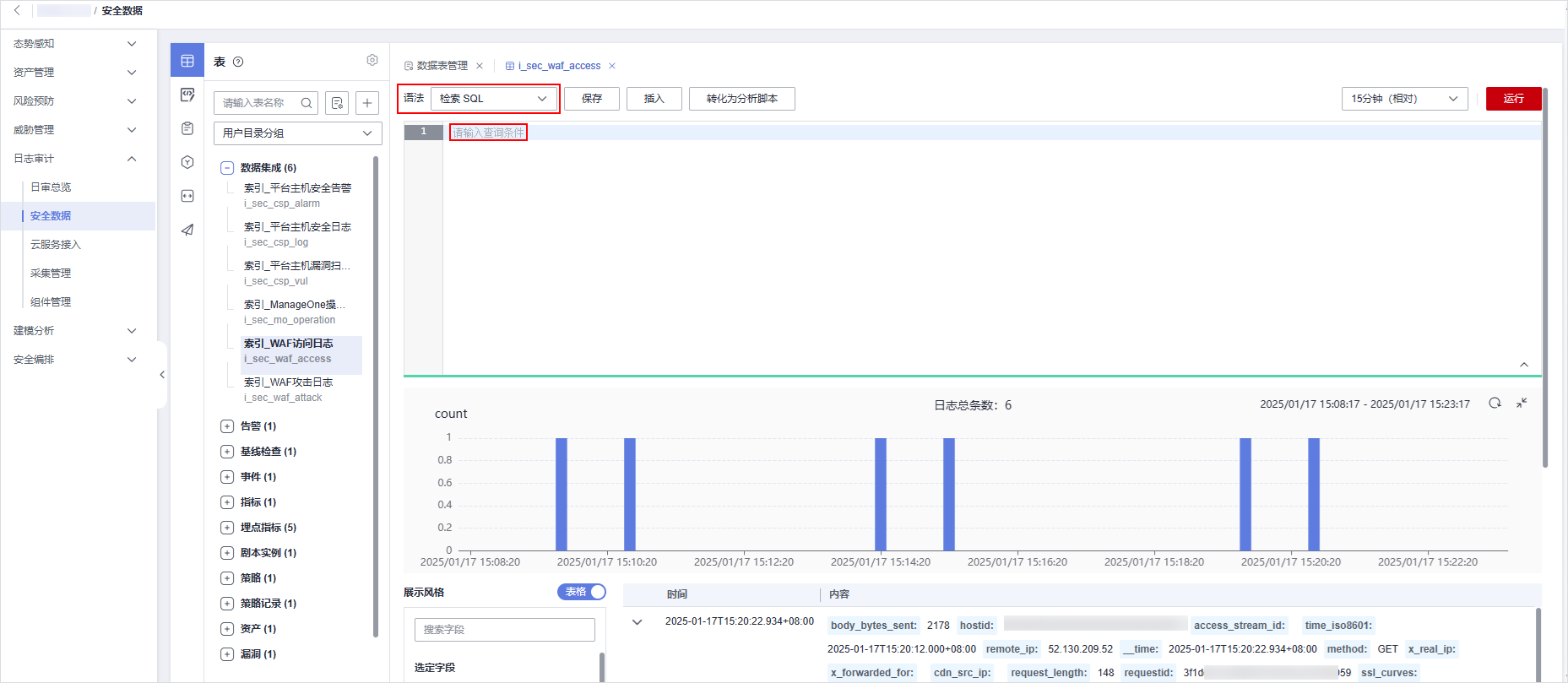Click the collapse chart icon at top right
The width and height of the screenshot is (1568, 683).
1522,404
